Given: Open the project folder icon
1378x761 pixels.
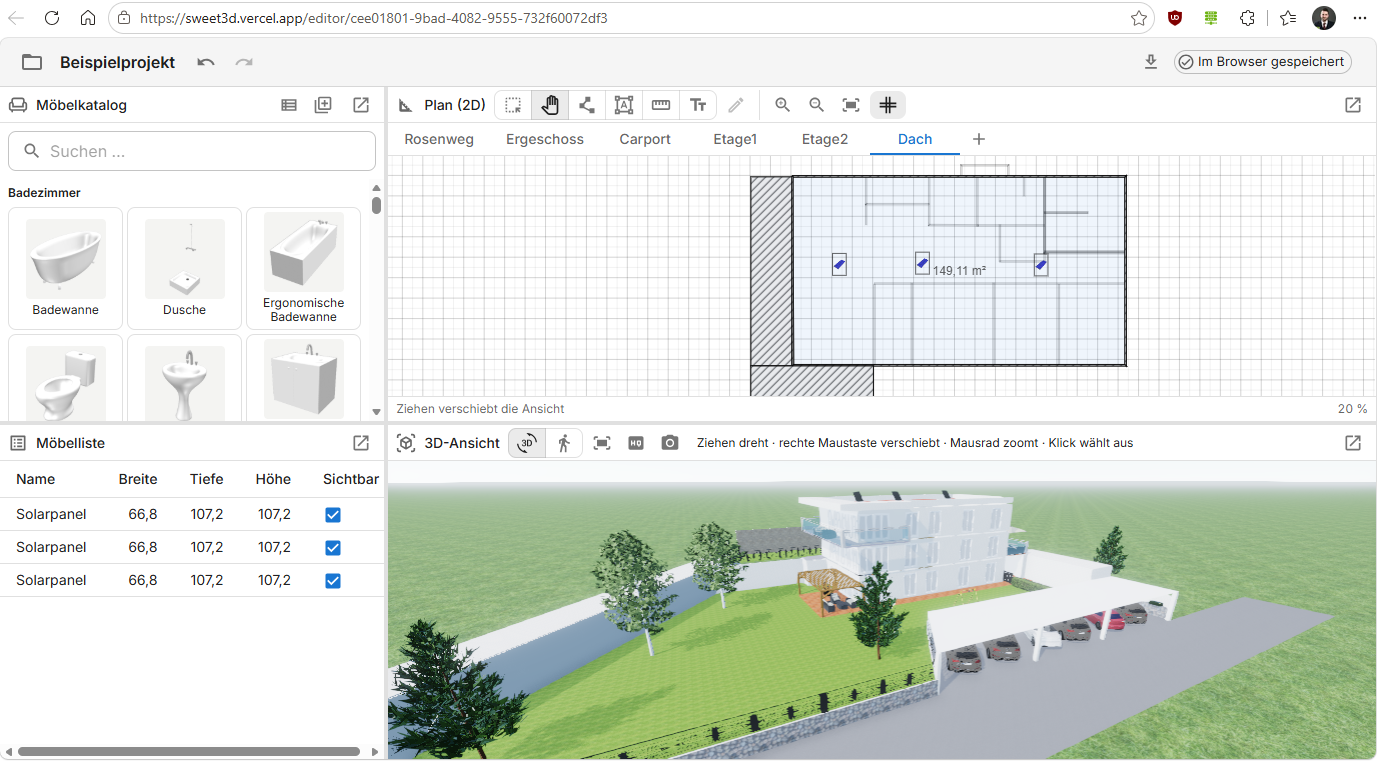Looking at the screenshot, I should 32,62.
